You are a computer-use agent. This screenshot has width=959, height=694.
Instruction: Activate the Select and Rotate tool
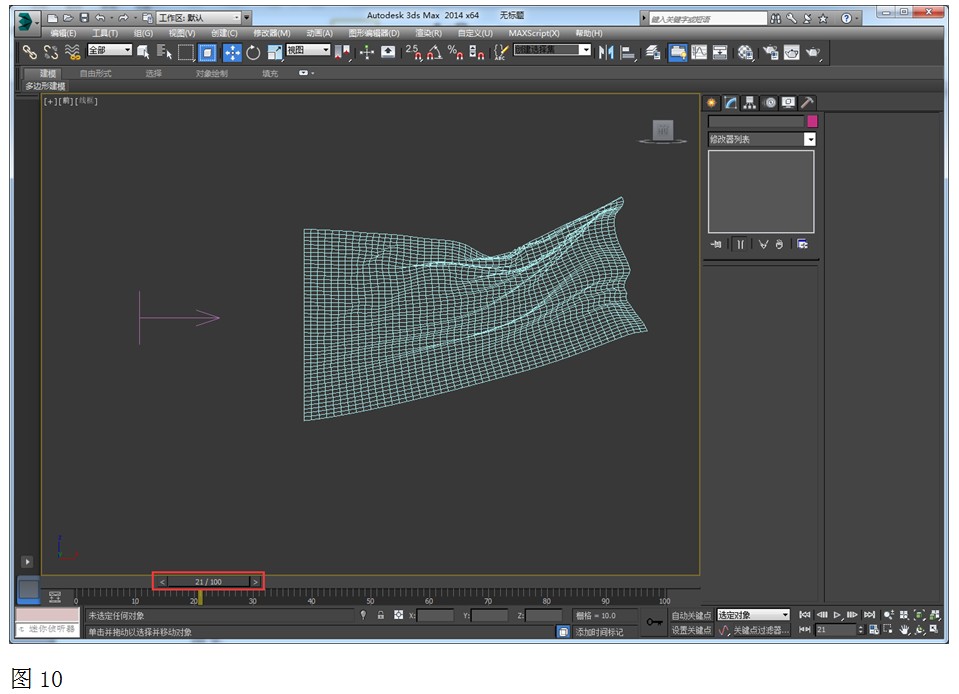click(x=253, y=53)
